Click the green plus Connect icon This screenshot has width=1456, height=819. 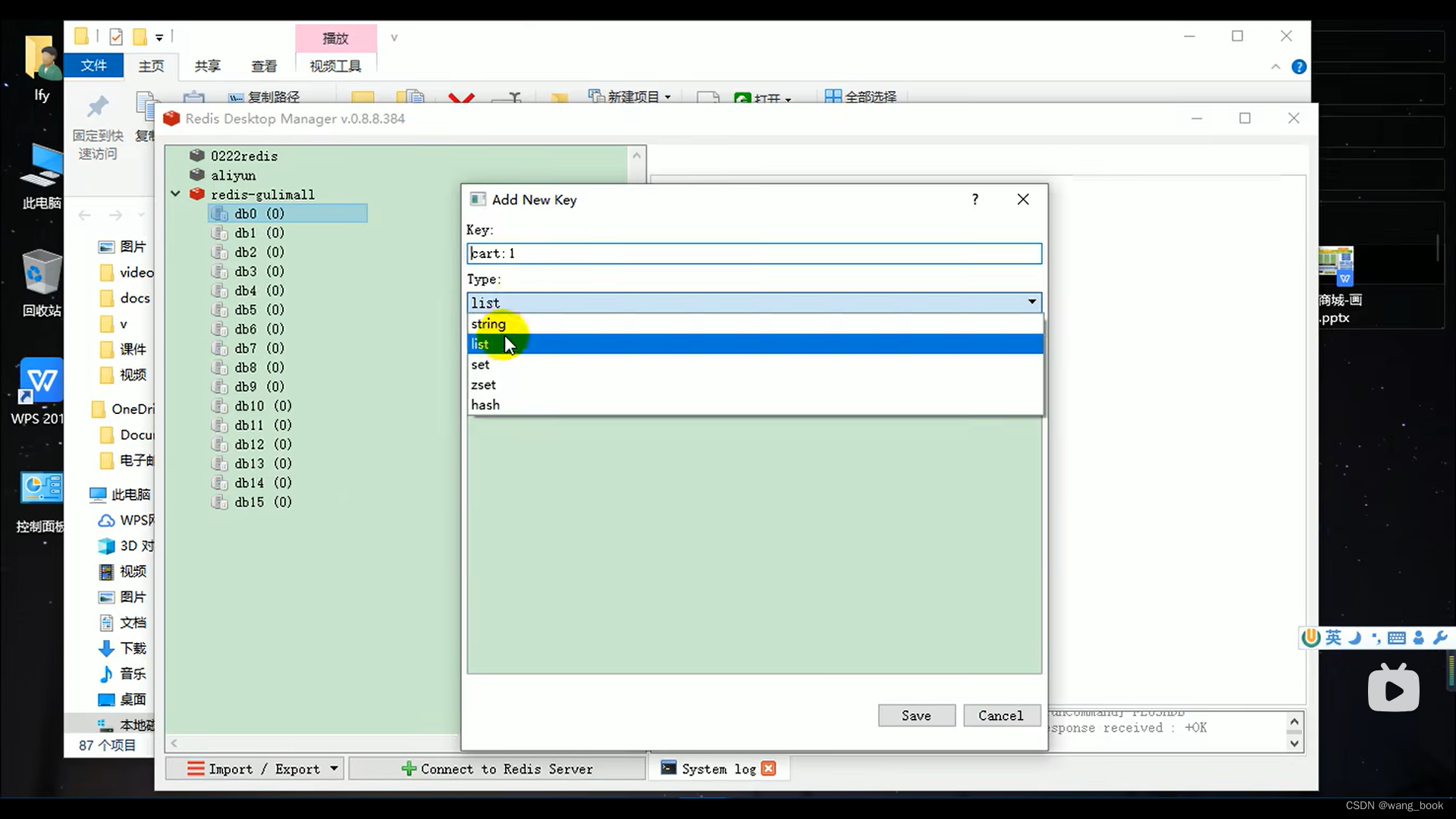pyautogui.click(x=409, y=769)
